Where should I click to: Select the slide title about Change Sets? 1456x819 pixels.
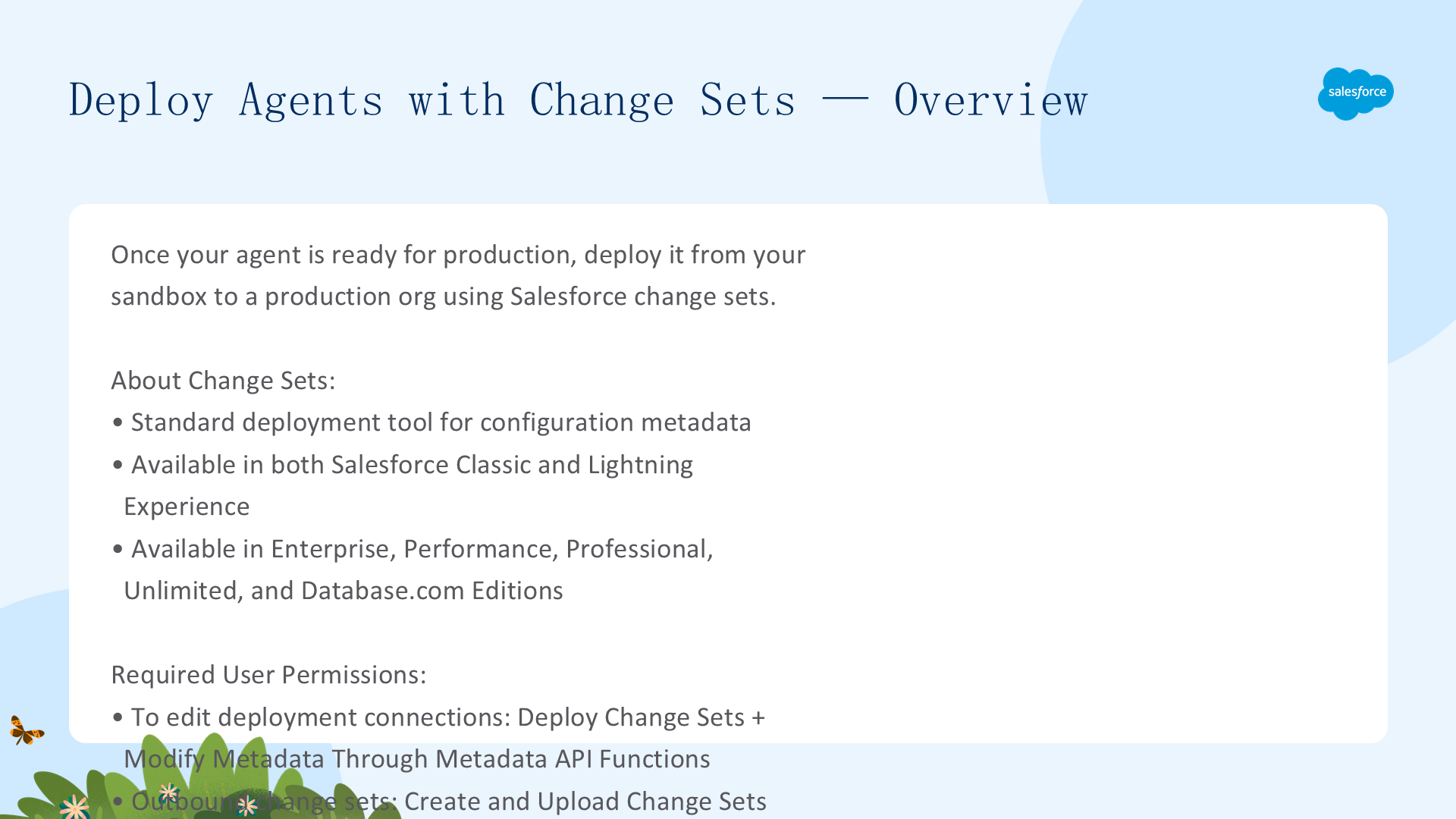pos(578,100)
